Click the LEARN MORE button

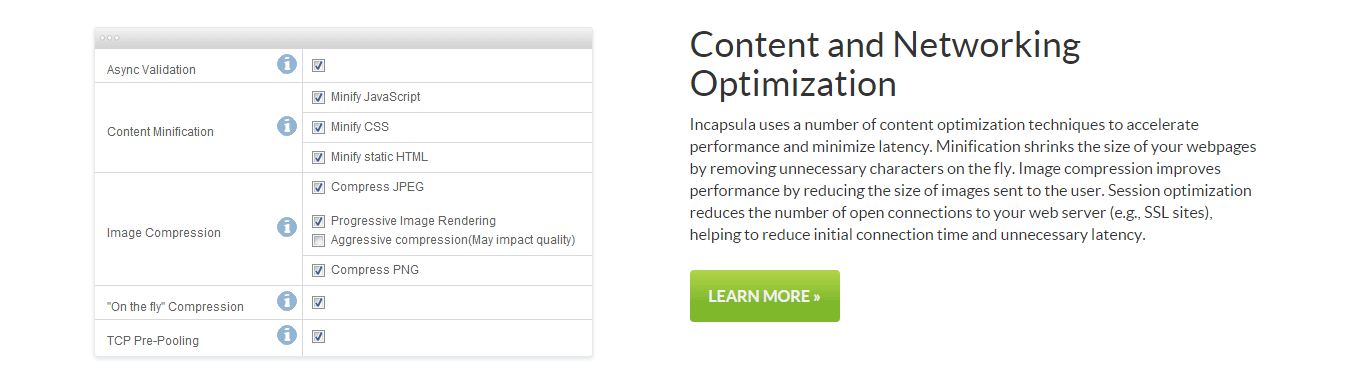click(765, 296)
